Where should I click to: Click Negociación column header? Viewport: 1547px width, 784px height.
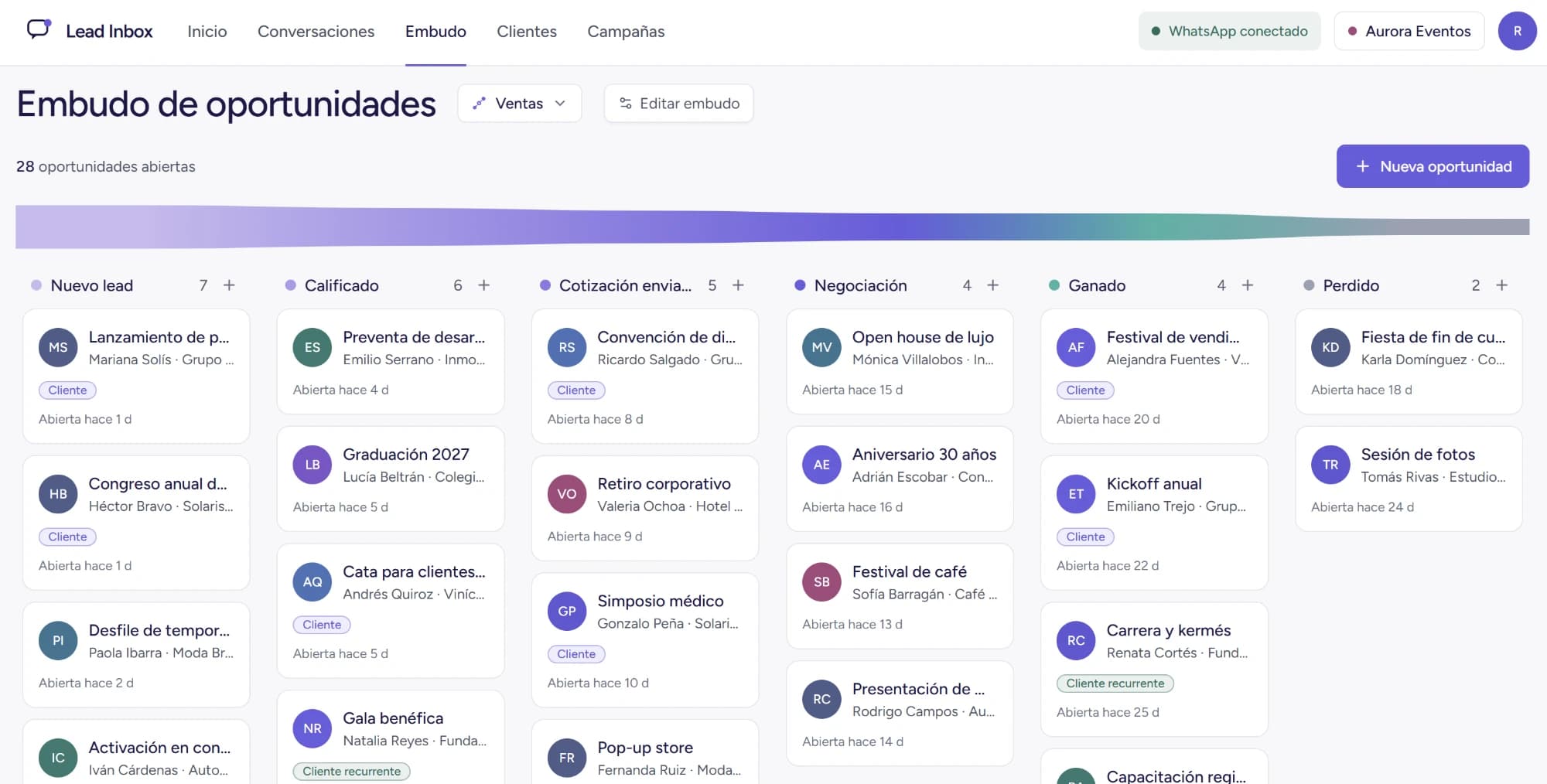pyautogui.click(x=860, y=285)
